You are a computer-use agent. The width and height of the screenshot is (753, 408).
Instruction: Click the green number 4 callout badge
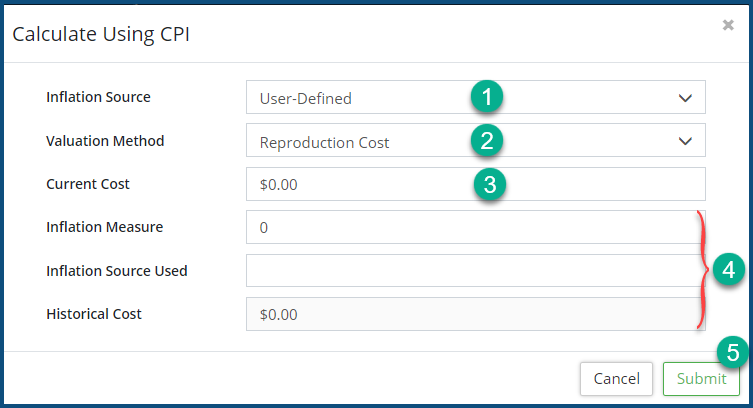pos(728,269)
